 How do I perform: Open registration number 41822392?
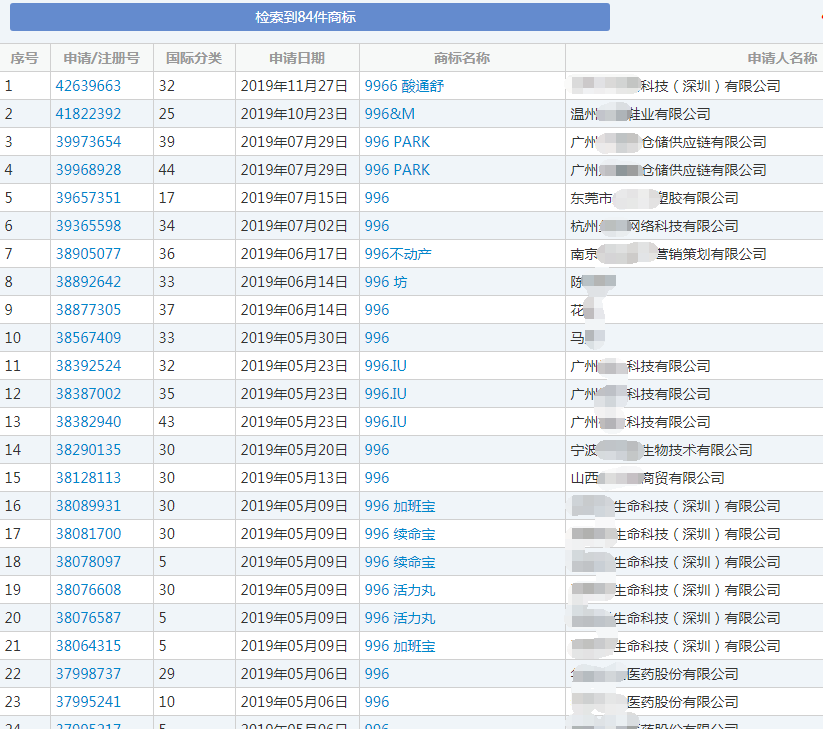tap(88, 114)
